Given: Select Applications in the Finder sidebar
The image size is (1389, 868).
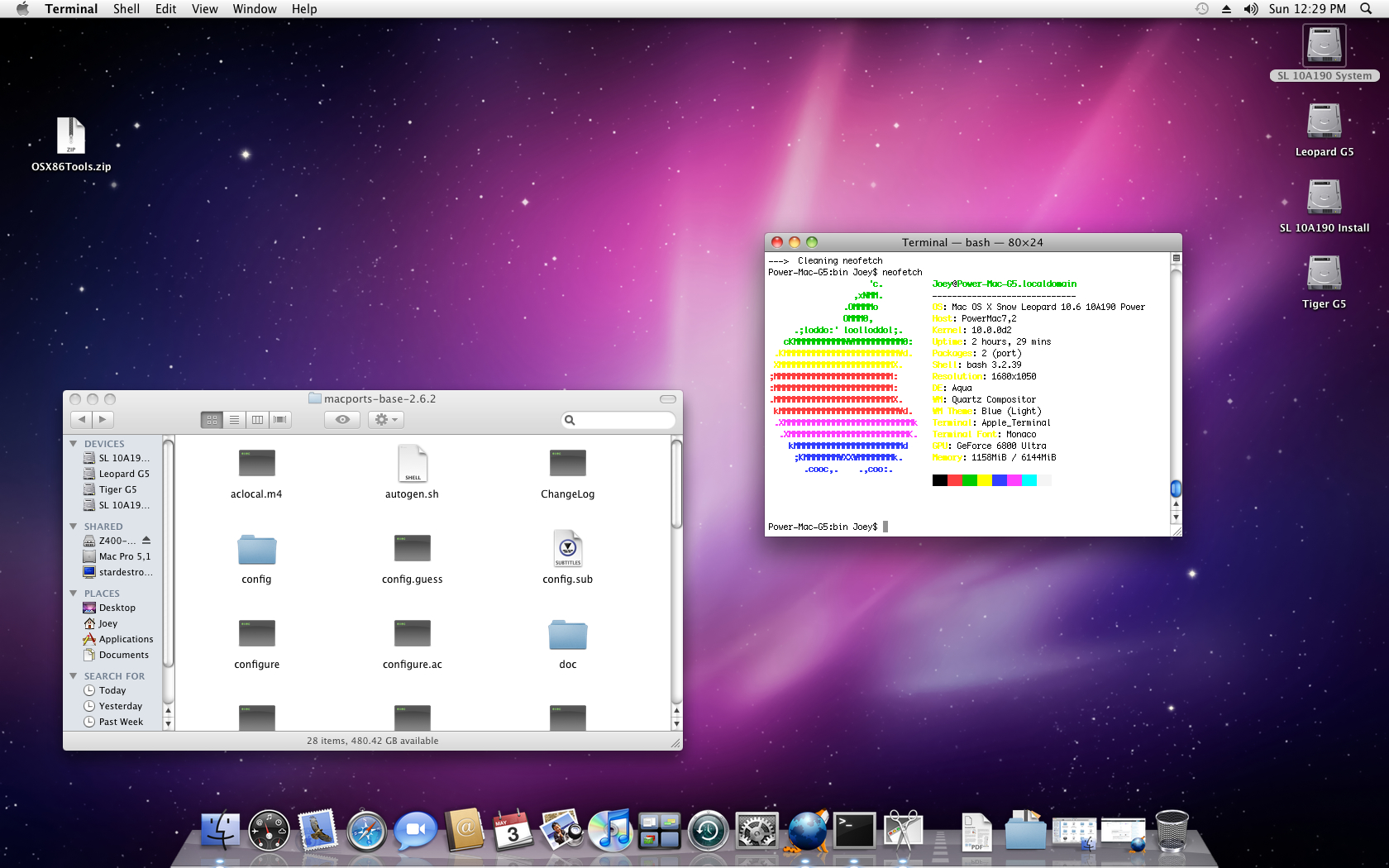Looking at the screenshot, I should coord(126,639).
